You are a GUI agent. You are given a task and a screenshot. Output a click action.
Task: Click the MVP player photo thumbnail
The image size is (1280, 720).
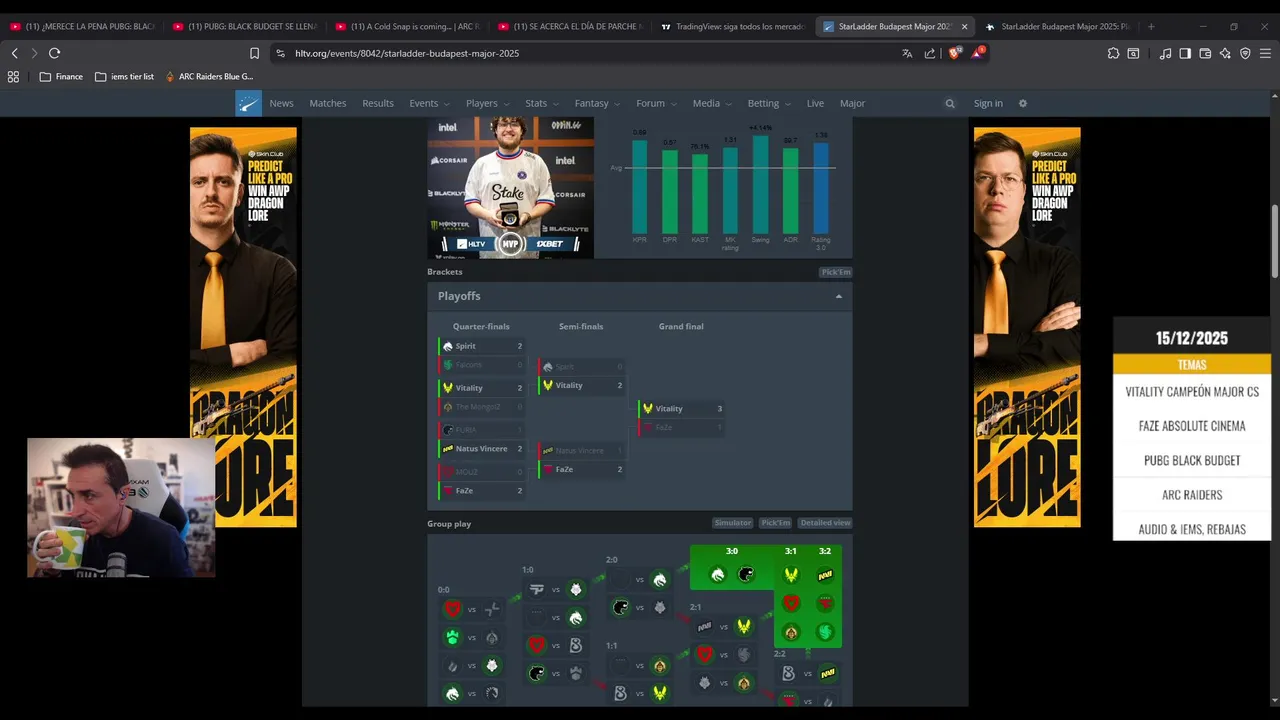(510, 187)
